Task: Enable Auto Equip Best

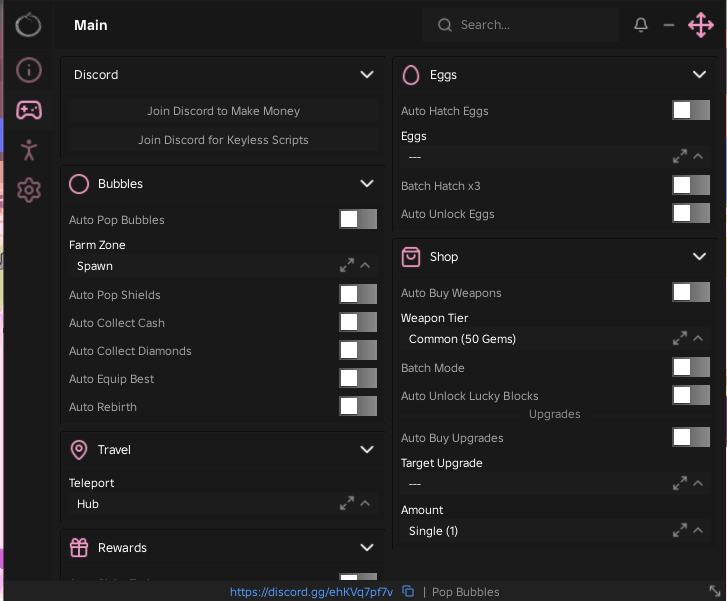Action: [x=358, y=378]
